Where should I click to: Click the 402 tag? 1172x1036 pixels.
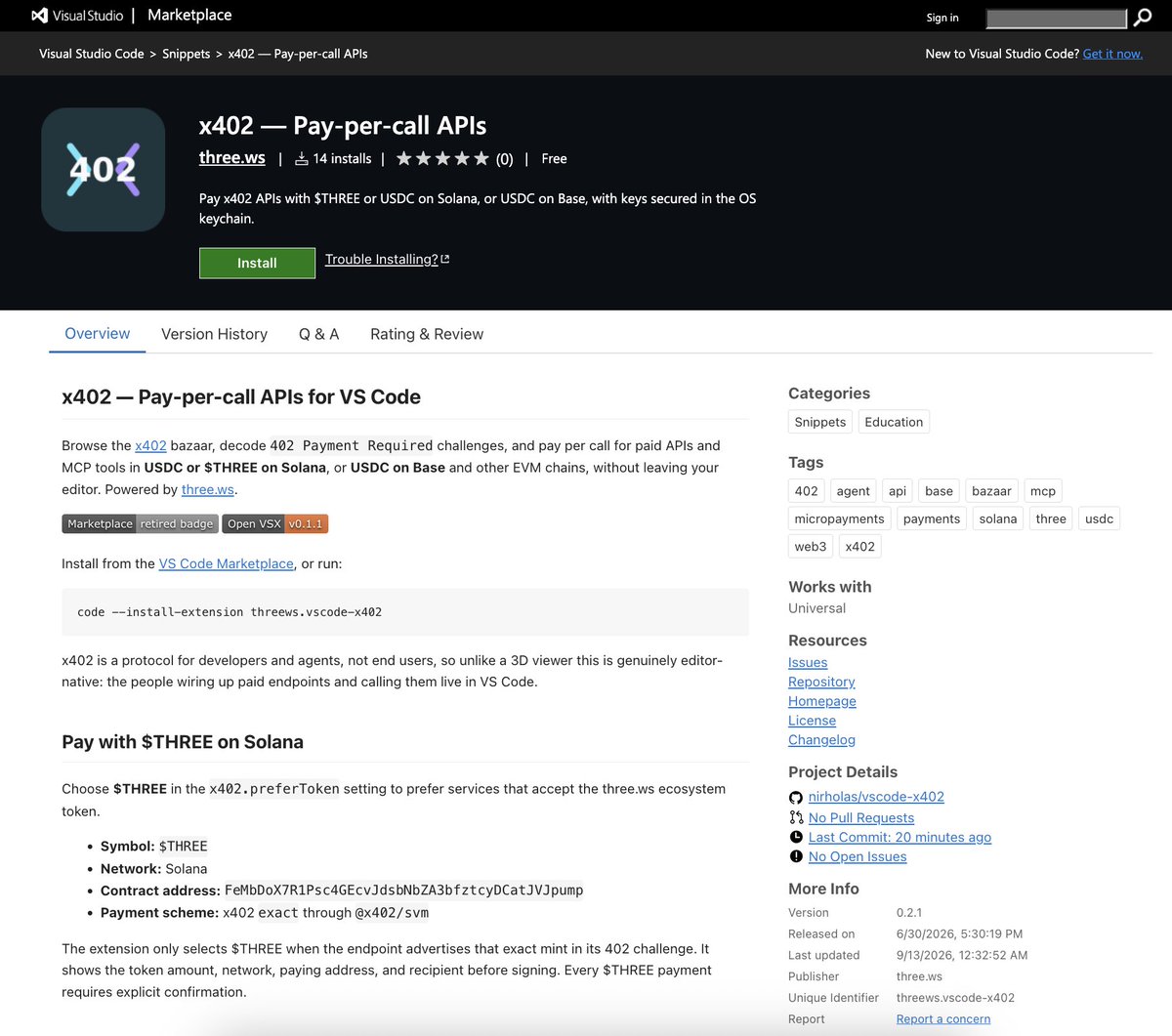click(807, 491)
